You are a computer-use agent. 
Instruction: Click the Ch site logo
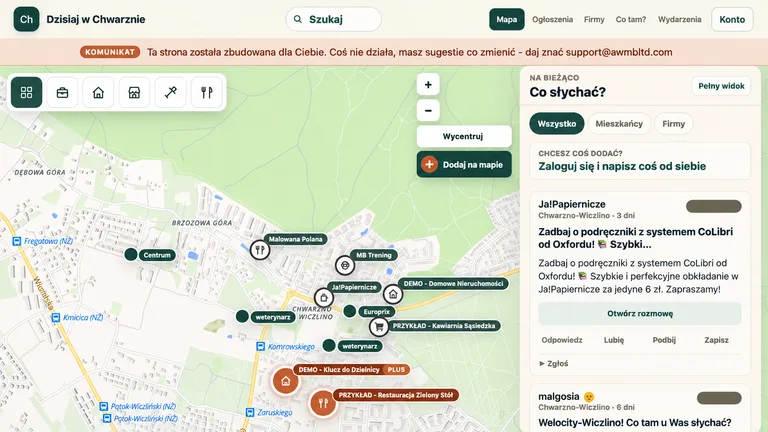pyautogui.click(x=26, y=20)
